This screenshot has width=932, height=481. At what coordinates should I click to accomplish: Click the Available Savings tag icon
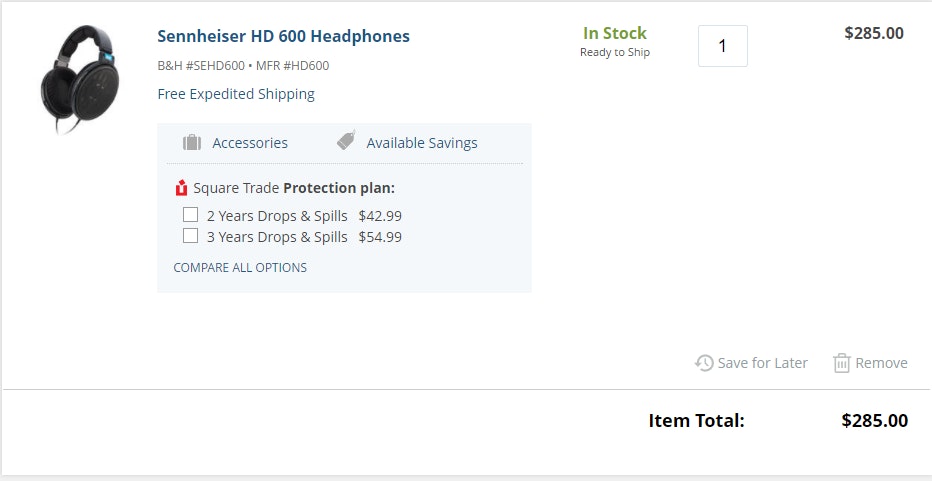coord(346,141)
